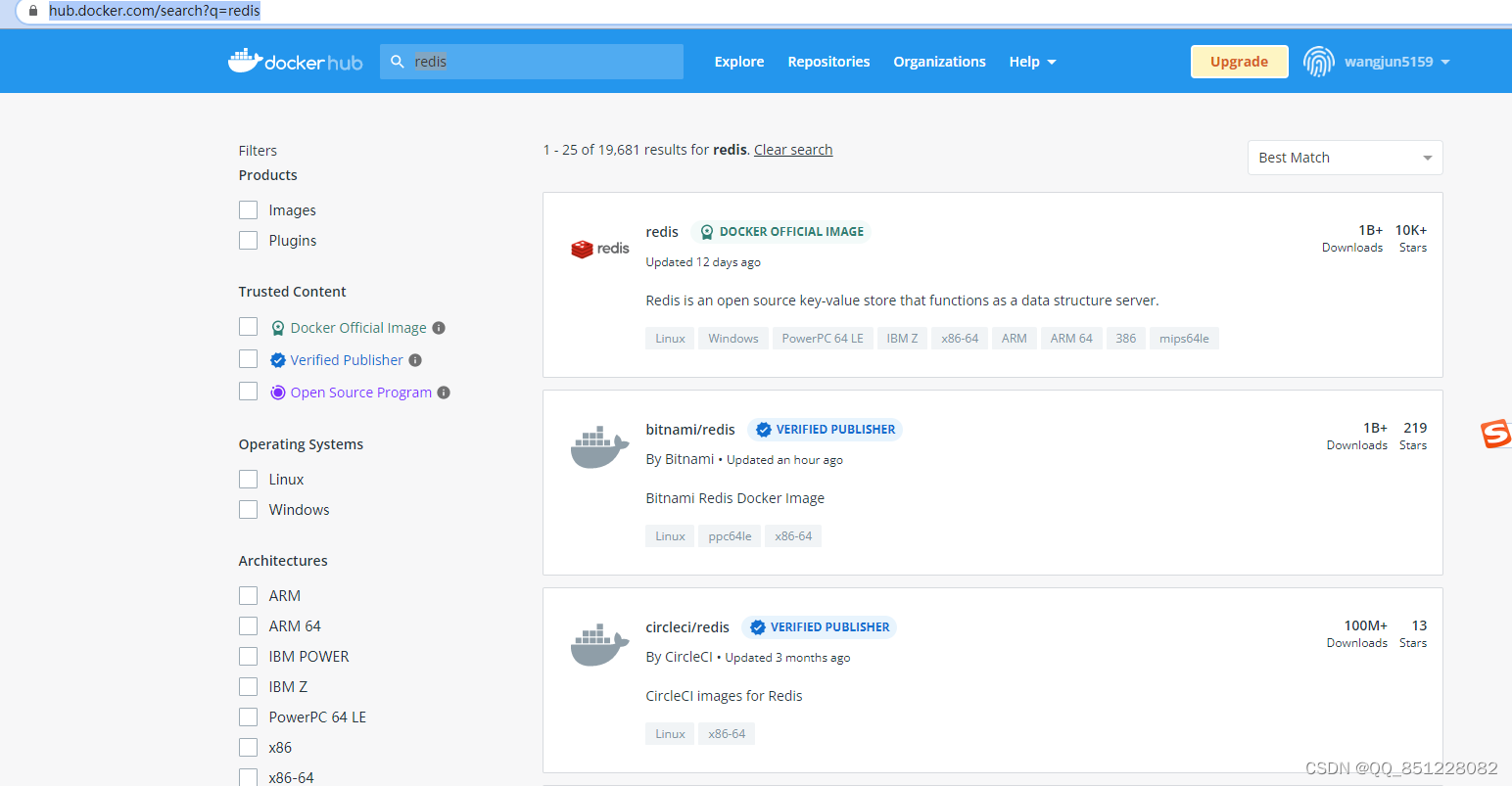Click the purple Open Source Program icon

(278, 393)
